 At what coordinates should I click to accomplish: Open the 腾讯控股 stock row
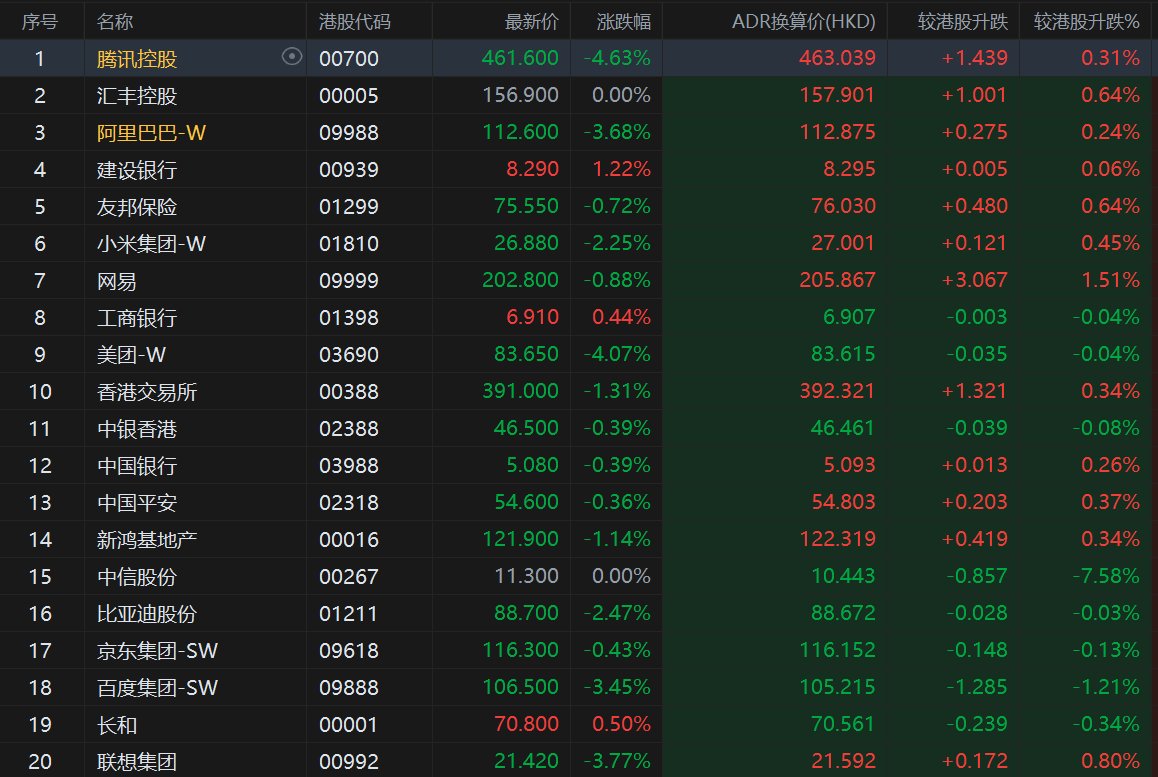[579, 58]
